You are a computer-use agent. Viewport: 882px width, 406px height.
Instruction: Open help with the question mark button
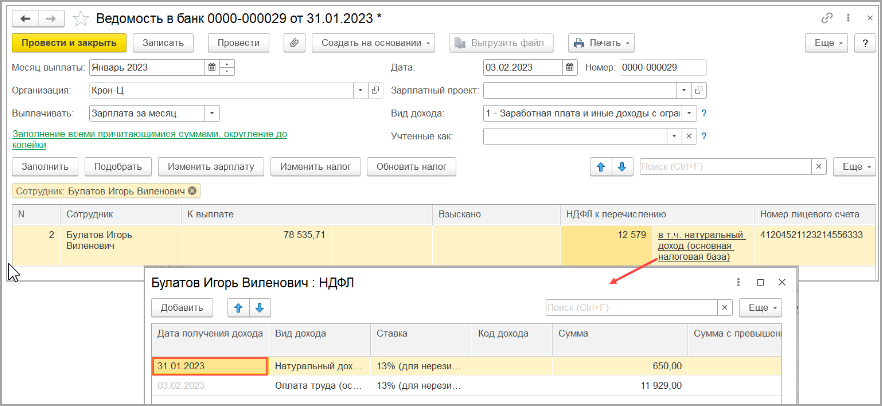[x=863, y=43]
